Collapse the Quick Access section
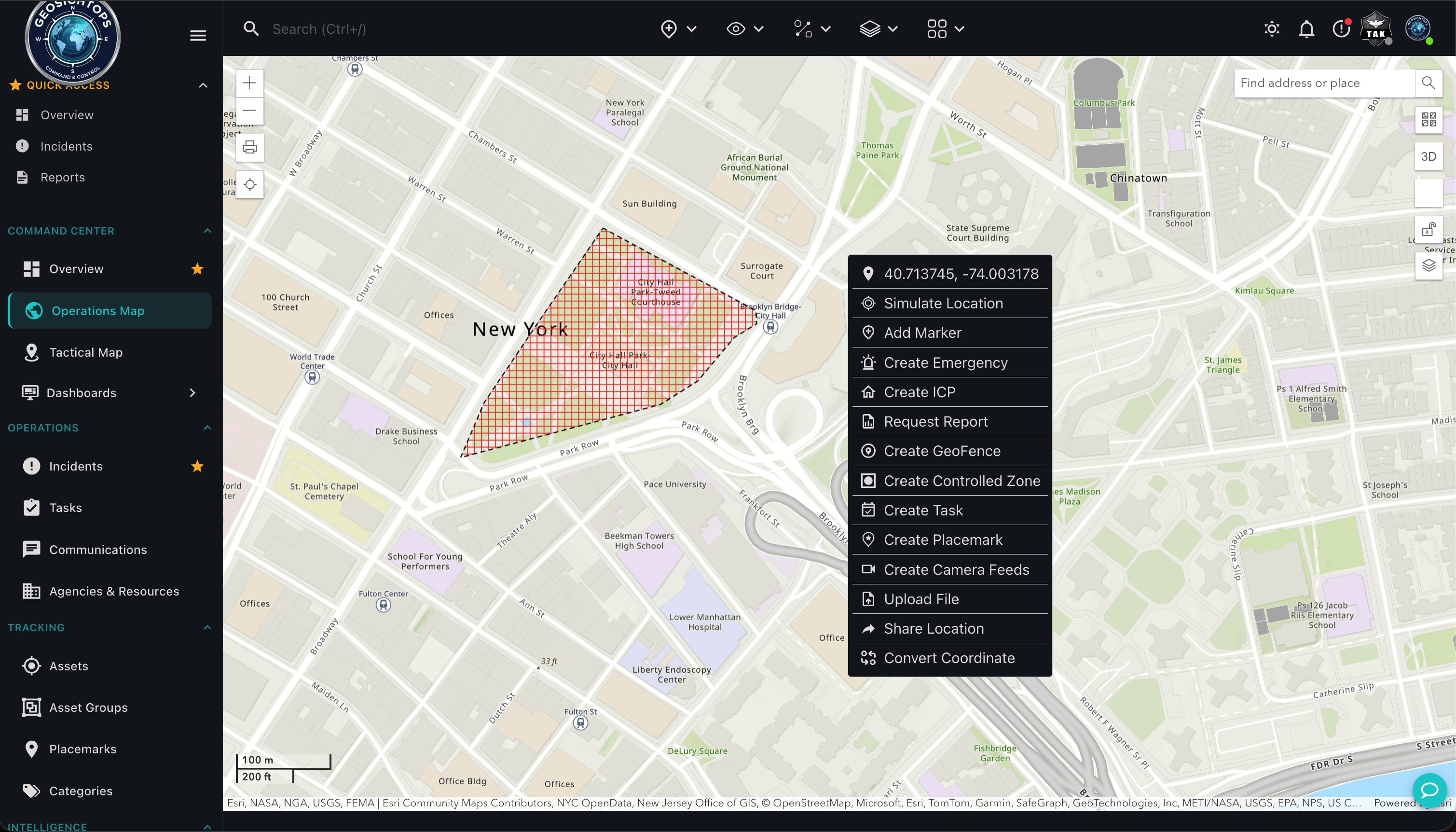This screenshot has height=832, width=1456. (203, 86)
